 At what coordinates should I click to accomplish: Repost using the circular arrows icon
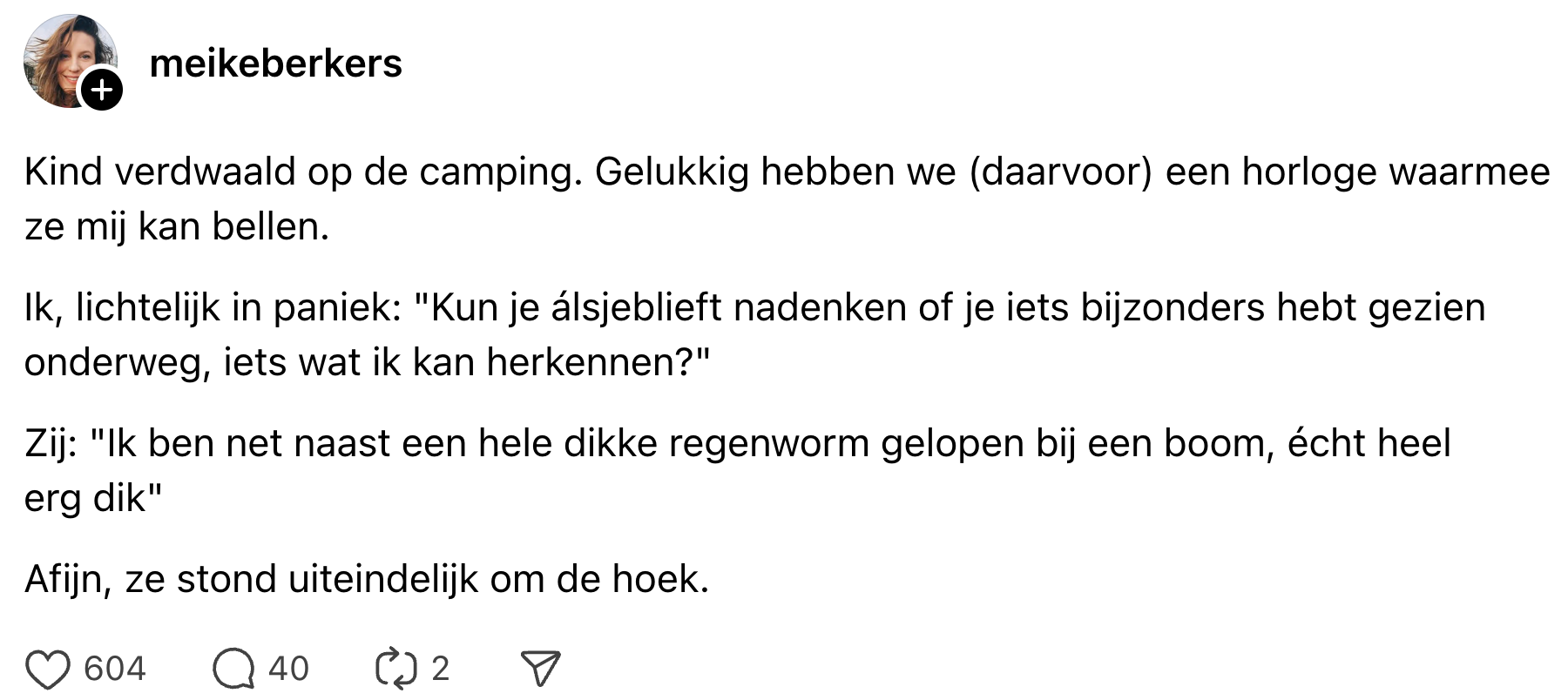(395, 669)
